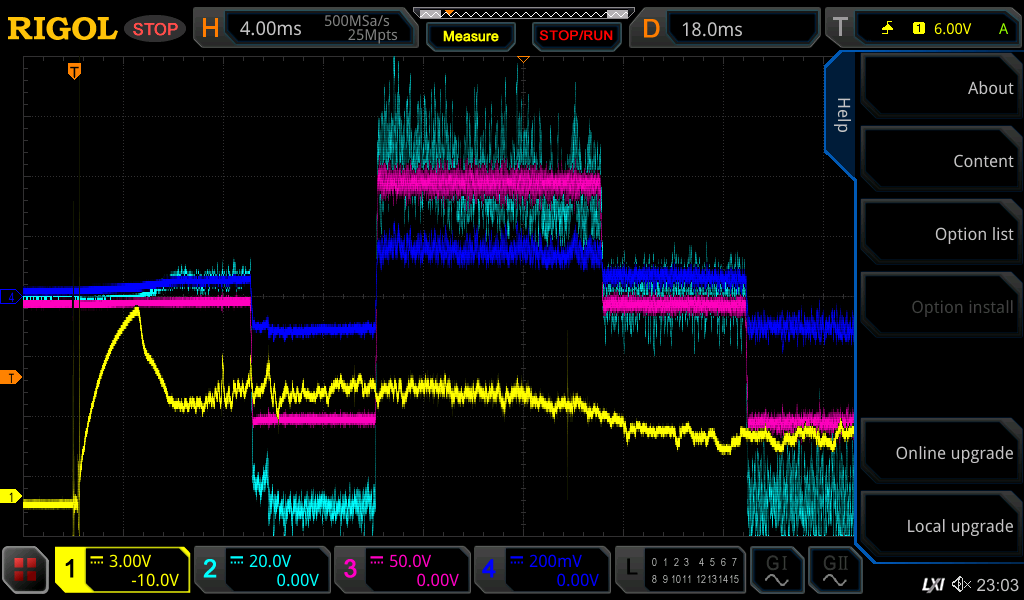Click the RIGOL logo

tap(62, 29)
